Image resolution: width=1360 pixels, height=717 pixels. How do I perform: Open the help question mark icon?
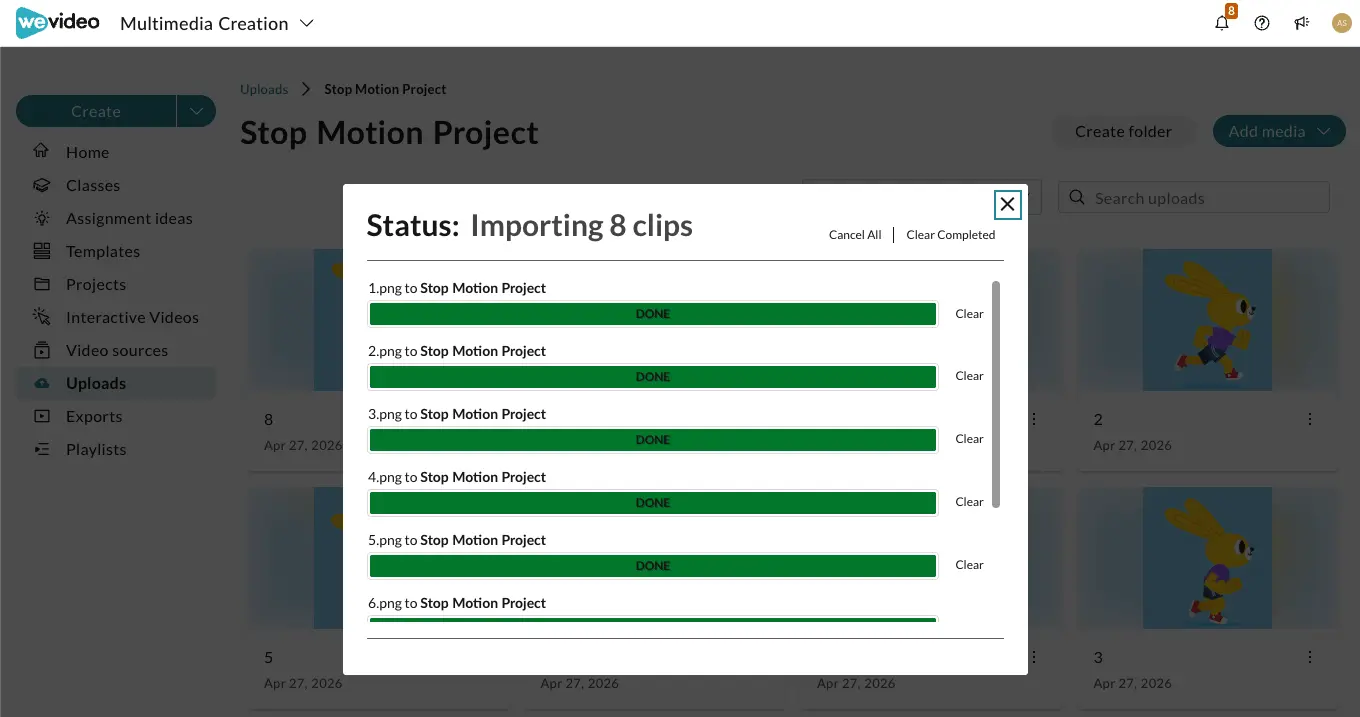point(1262,23)
